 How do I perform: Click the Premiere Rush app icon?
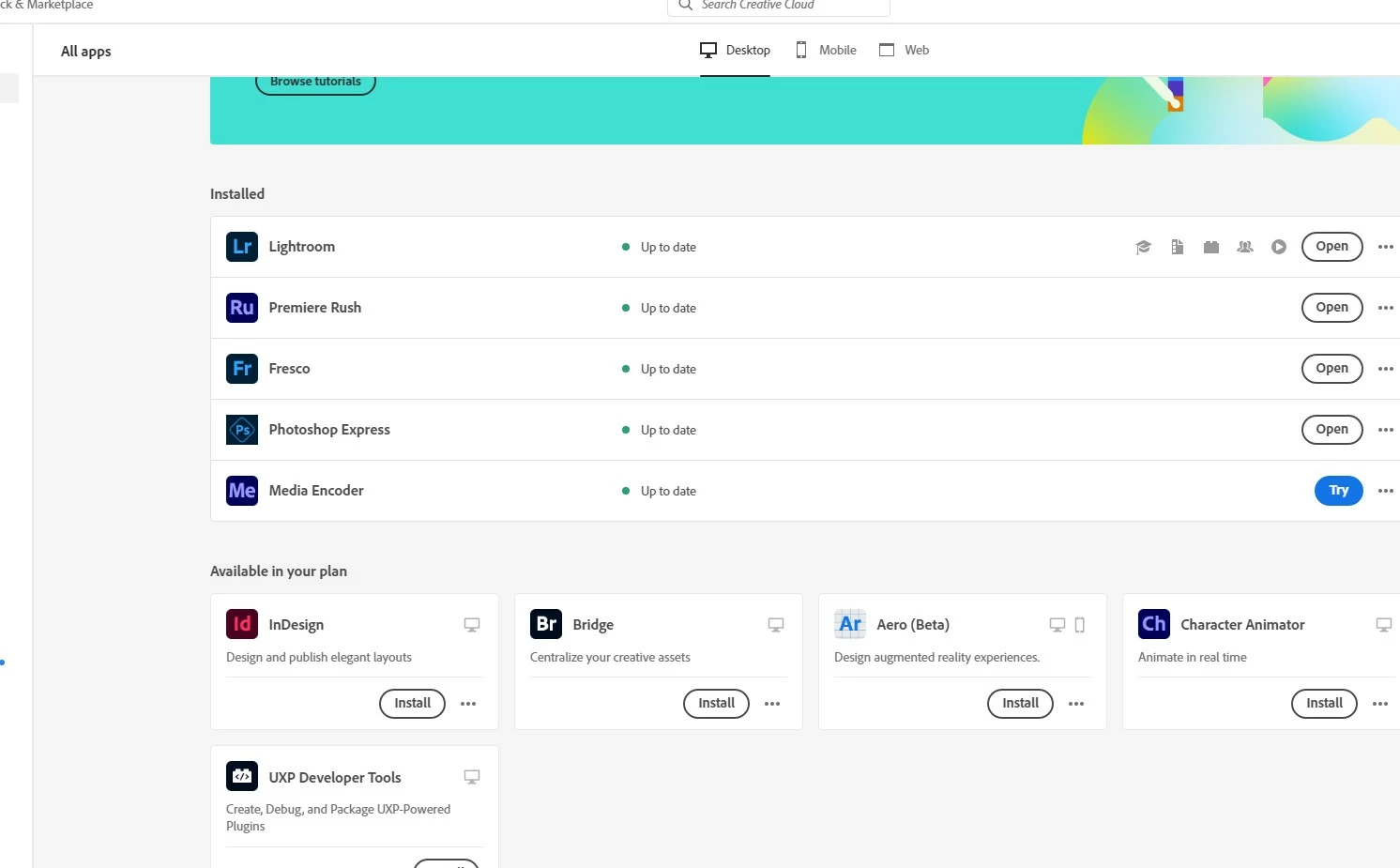click(x=242, y=308)
